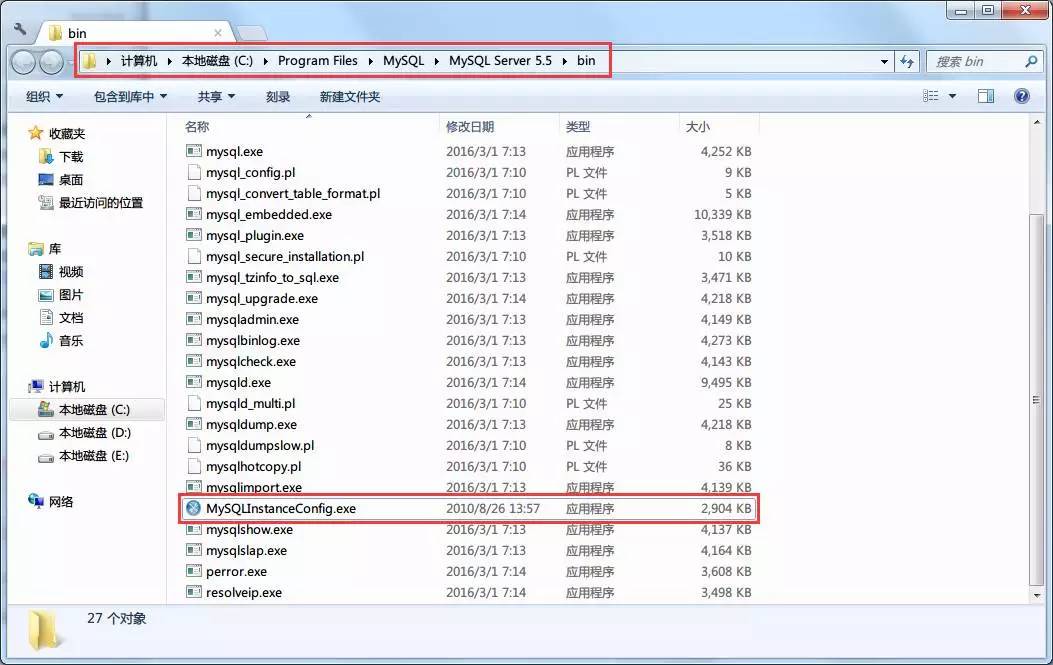
Task: Go to MySQL breadcrumb segment
Action: pyautogui.click(x=404, y=60)
